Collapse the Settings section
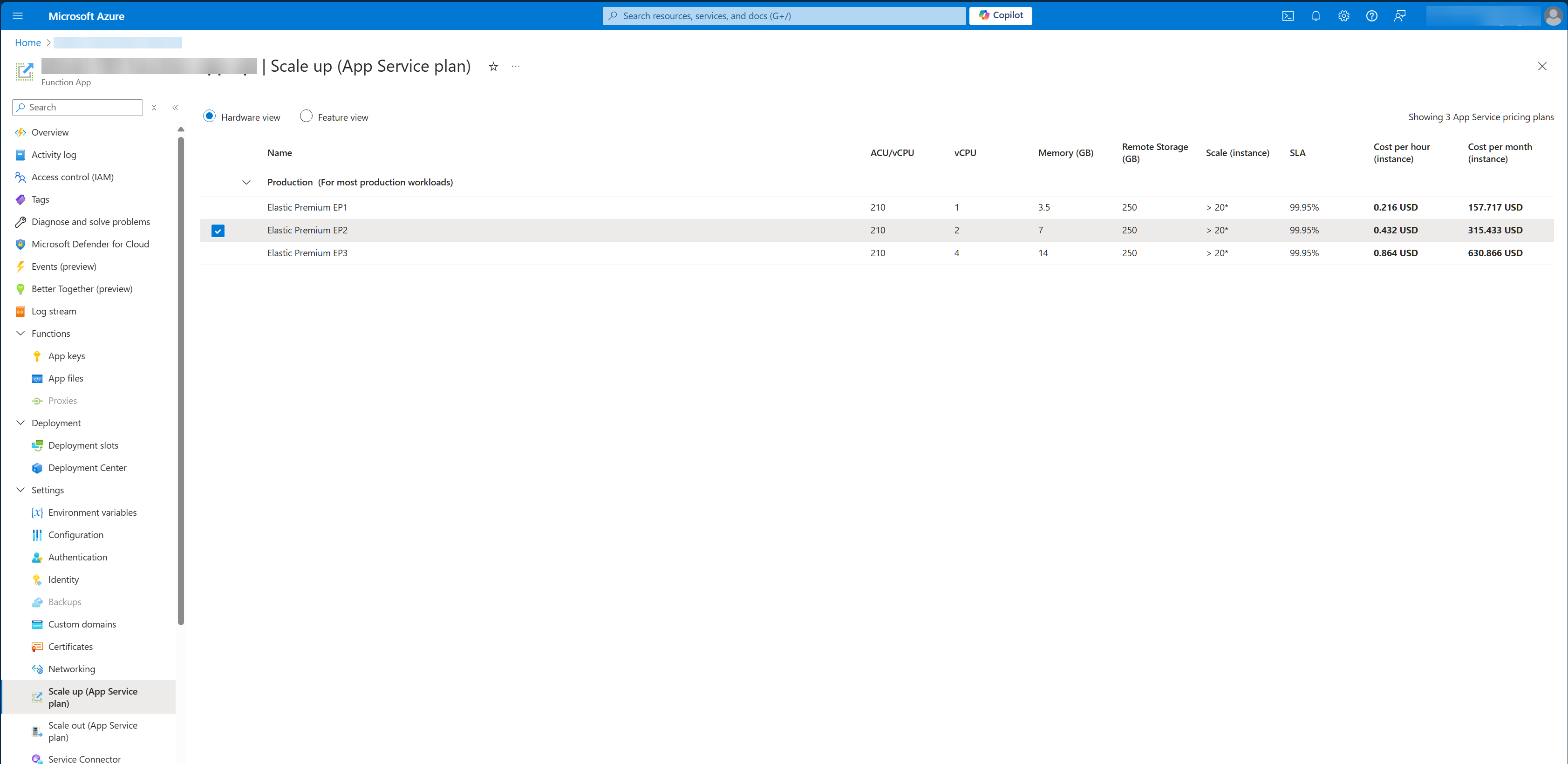1568x764 pixels. tap(20, 490)
